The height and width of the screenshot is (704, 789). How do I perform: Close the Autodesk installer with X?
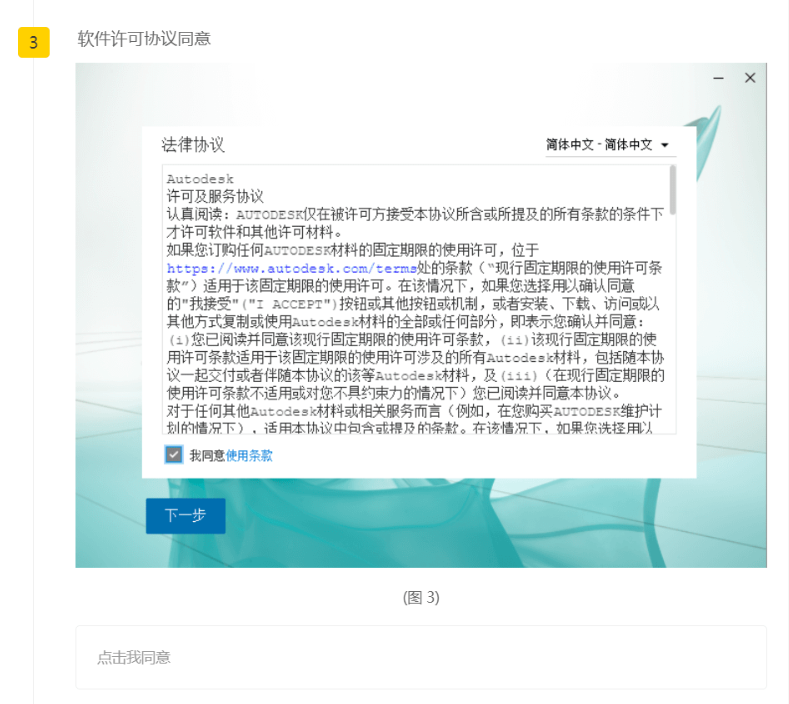coord(750,78)
